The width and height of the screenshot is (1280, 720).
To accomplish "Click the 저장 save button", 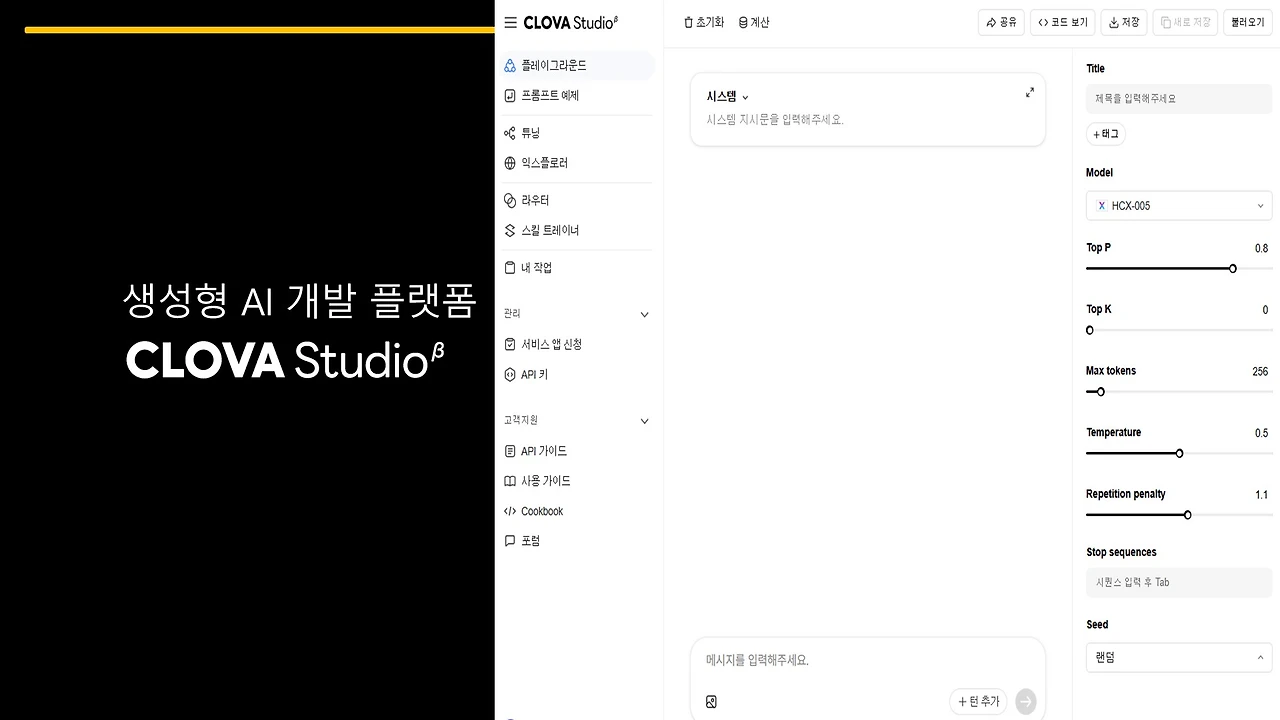I will pyautogui.click(x=1123, y=21).
